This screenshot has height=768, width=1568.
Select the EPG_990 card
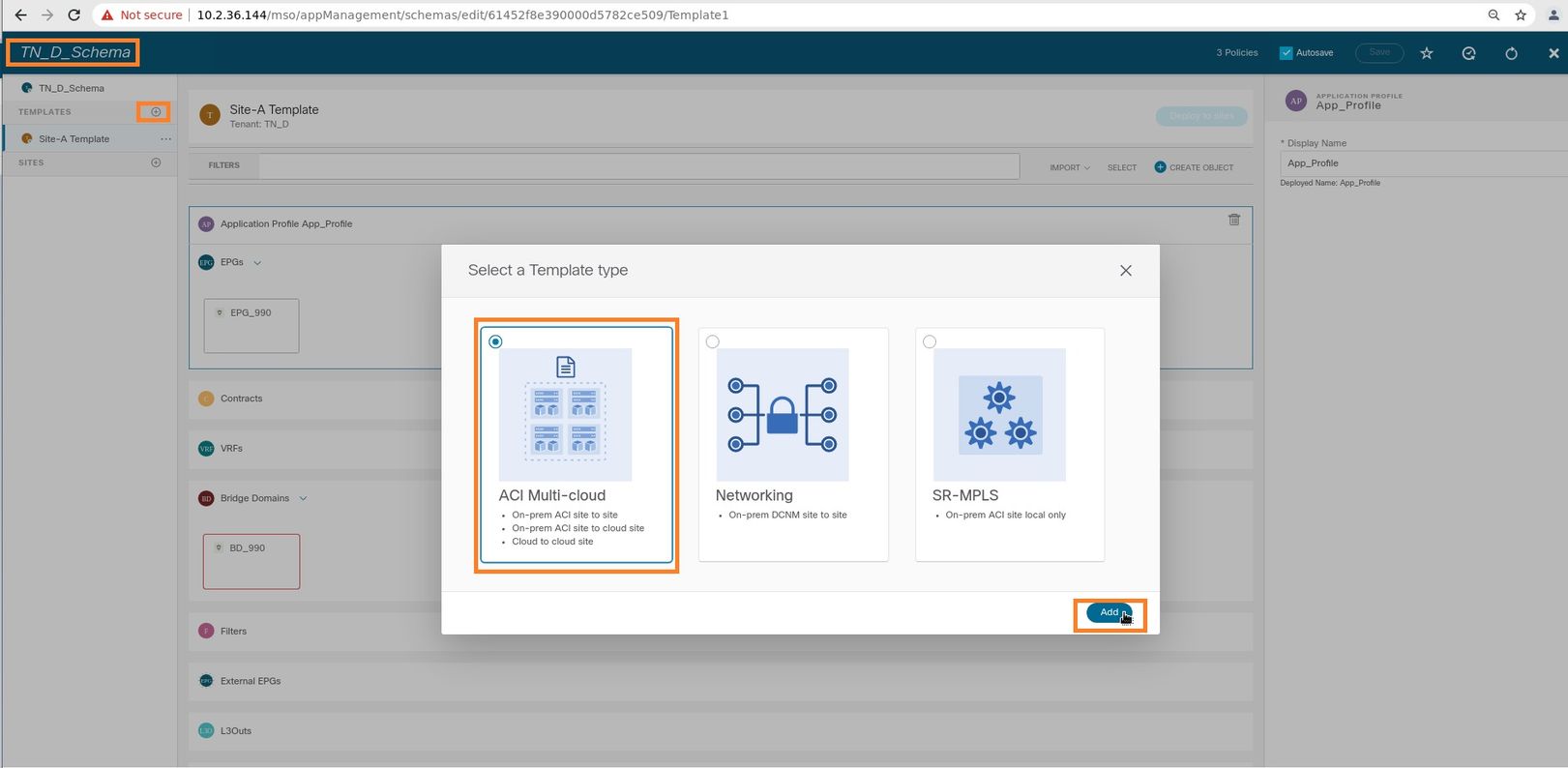[x=251, y=326]
